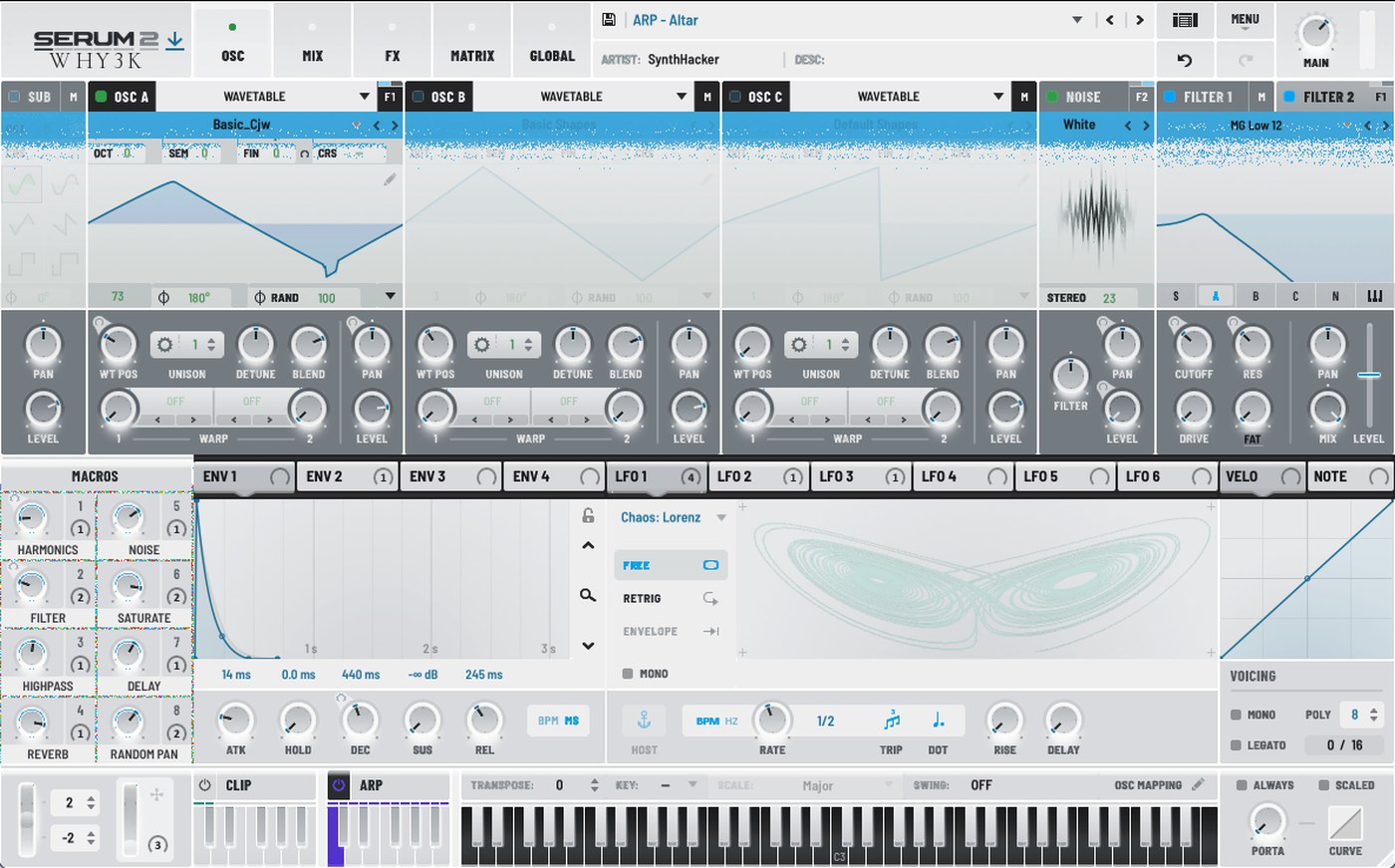Toggle the NOISE oscillator off
The image size is (1395, 868).
pos(1052,97)
